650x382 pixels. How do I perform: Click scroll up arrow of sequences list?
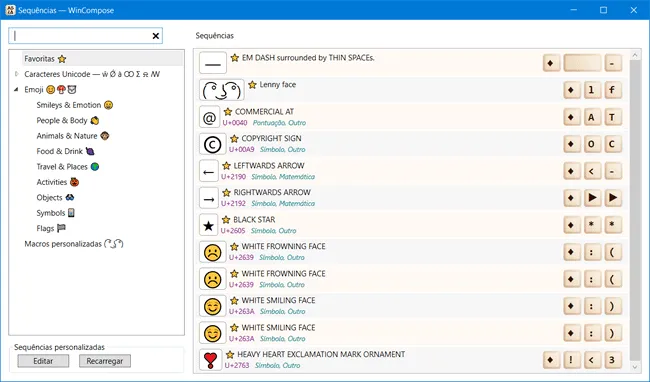click(635, 55)
